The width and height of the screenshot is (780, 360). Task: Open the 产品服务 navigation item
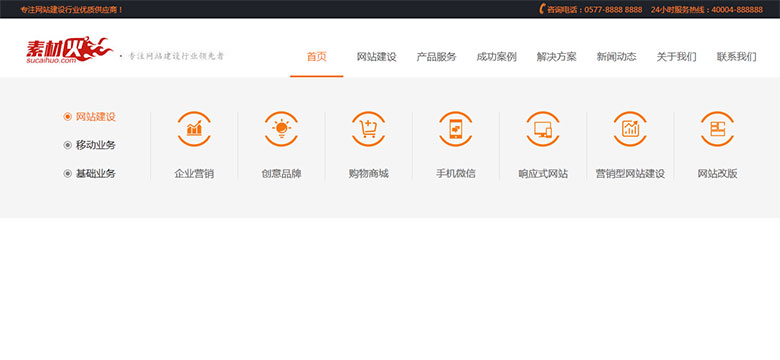coord(436,57)
